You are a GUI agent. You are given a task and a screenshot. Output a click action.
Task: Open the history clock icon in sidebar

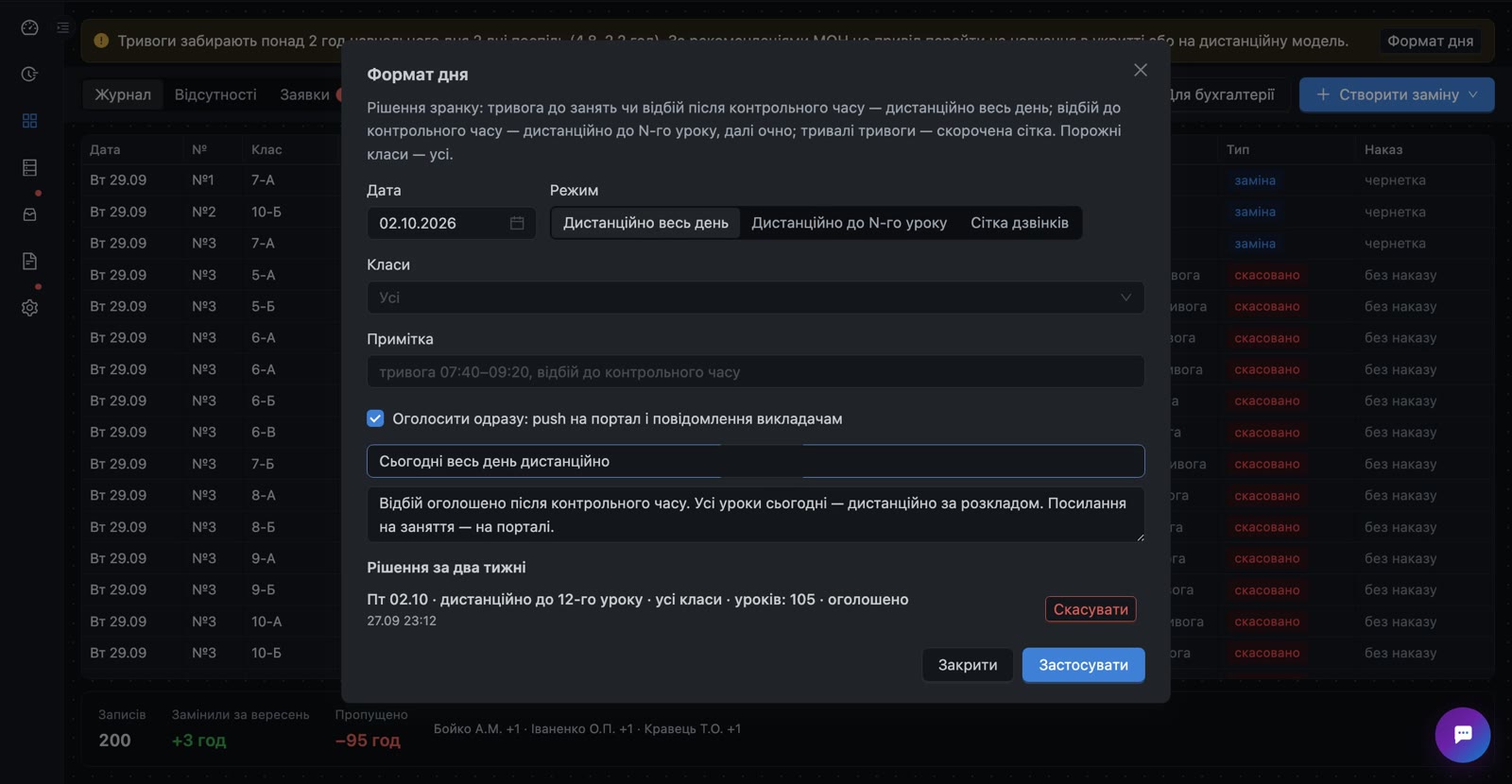[29, 74]
